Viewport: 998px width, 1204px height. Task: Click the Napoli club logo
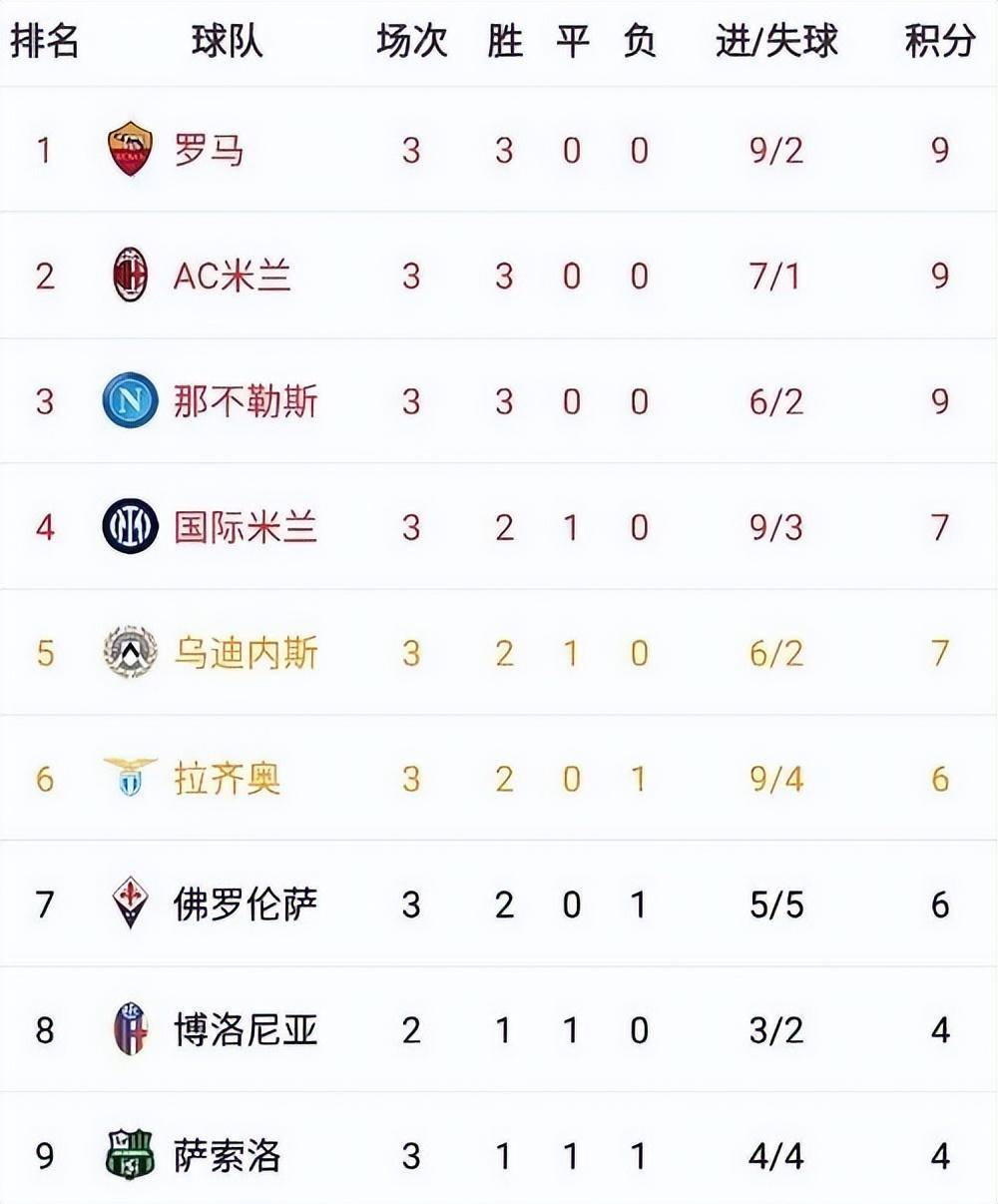[130, 401]
